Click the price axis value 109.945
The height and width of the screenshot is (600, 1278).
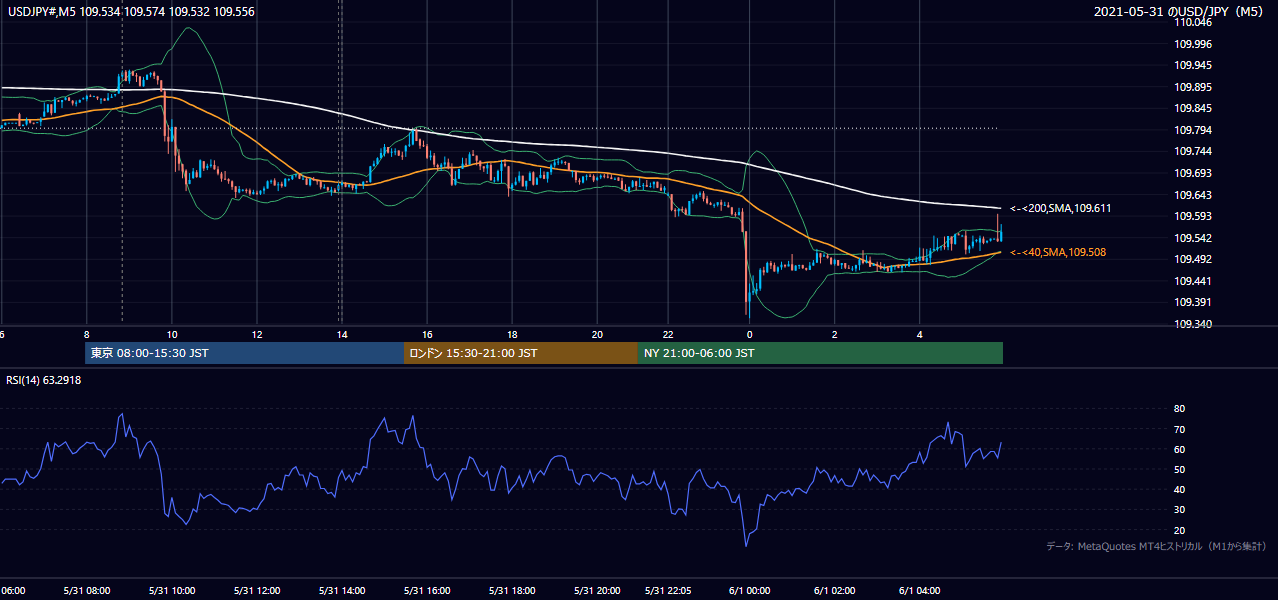[x=1195, y=66]
